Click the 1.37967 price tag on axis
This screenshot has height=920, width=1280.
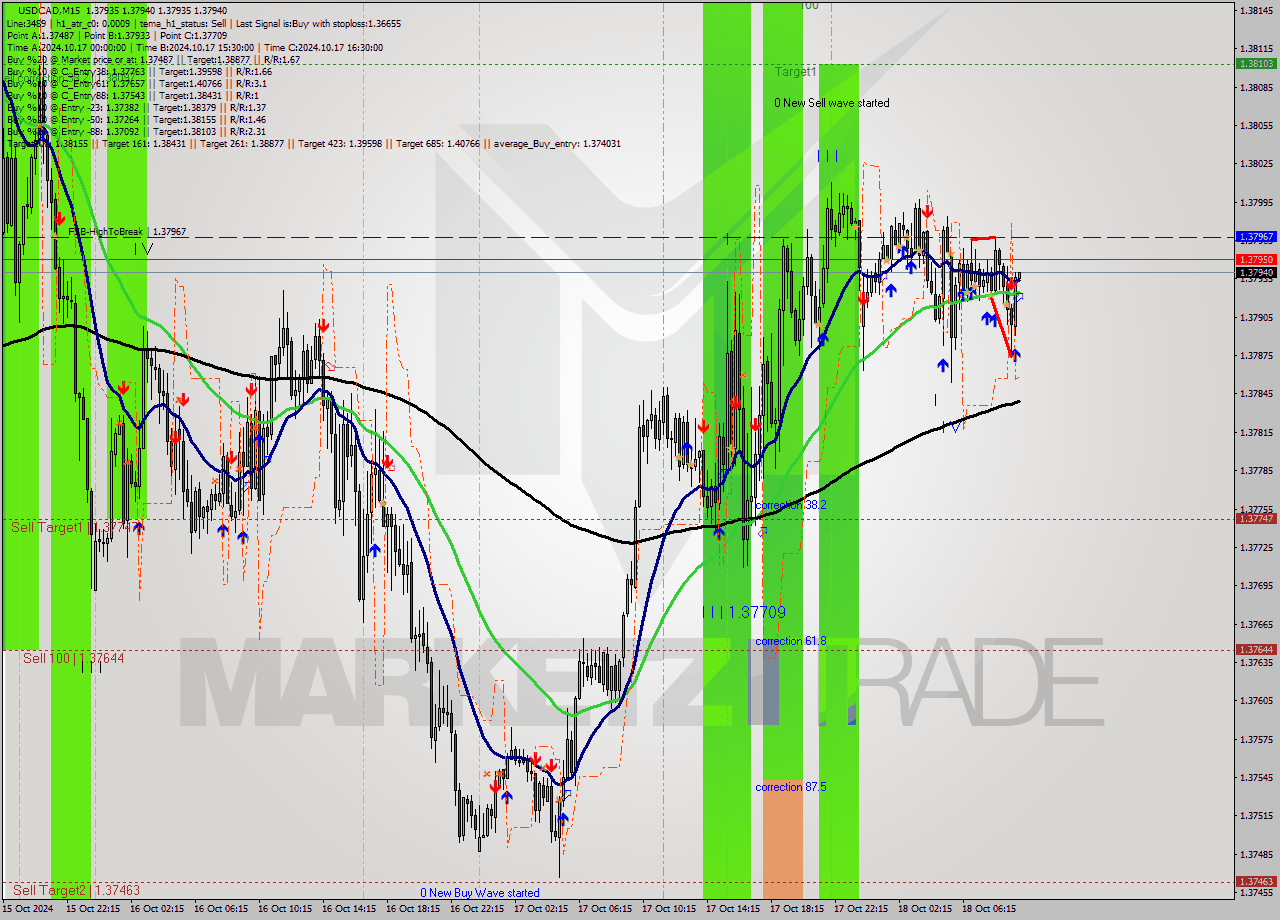click(x=1256, y=237)
